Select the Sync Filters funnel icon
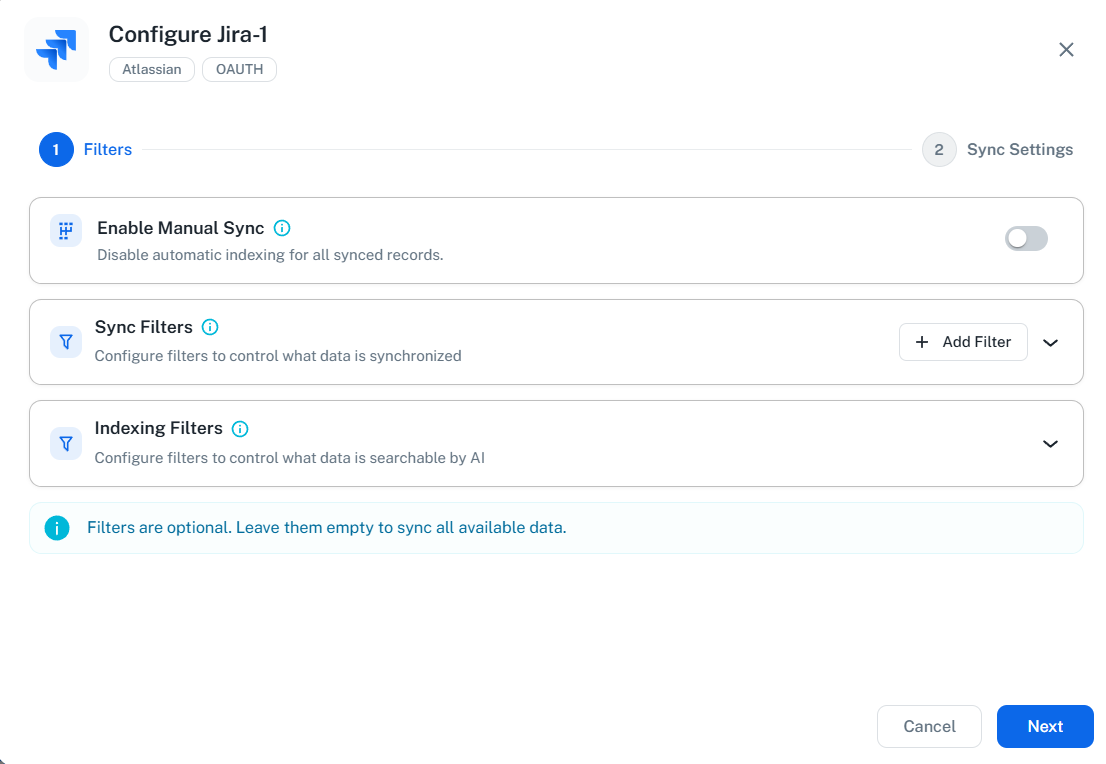The image size is (1106, 764). [x=65, y=341]
